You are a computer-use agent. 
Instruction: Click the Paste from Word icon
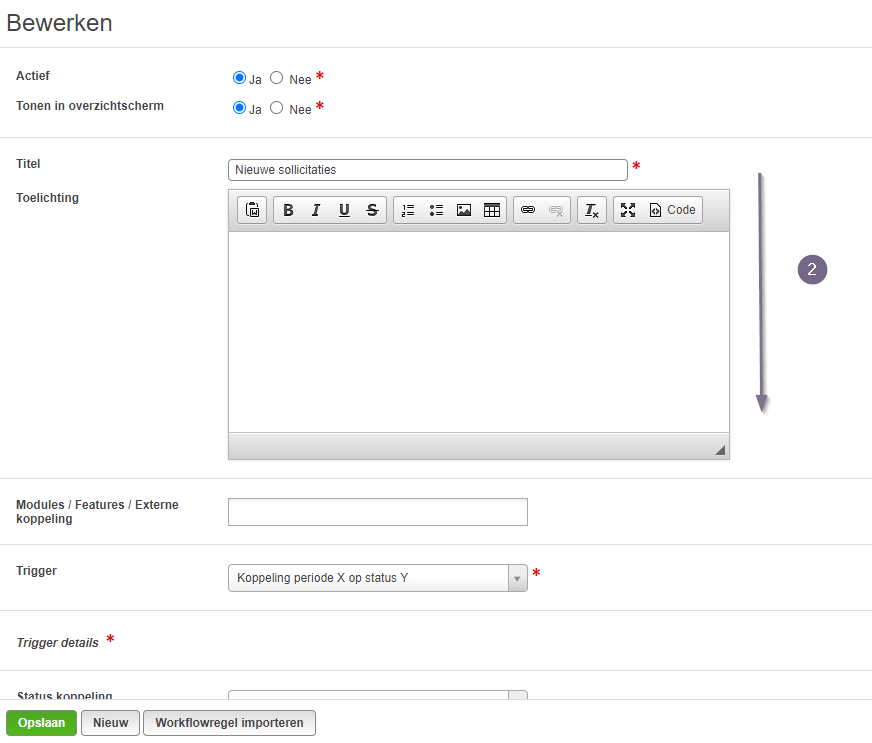click(x=252, y=210)
